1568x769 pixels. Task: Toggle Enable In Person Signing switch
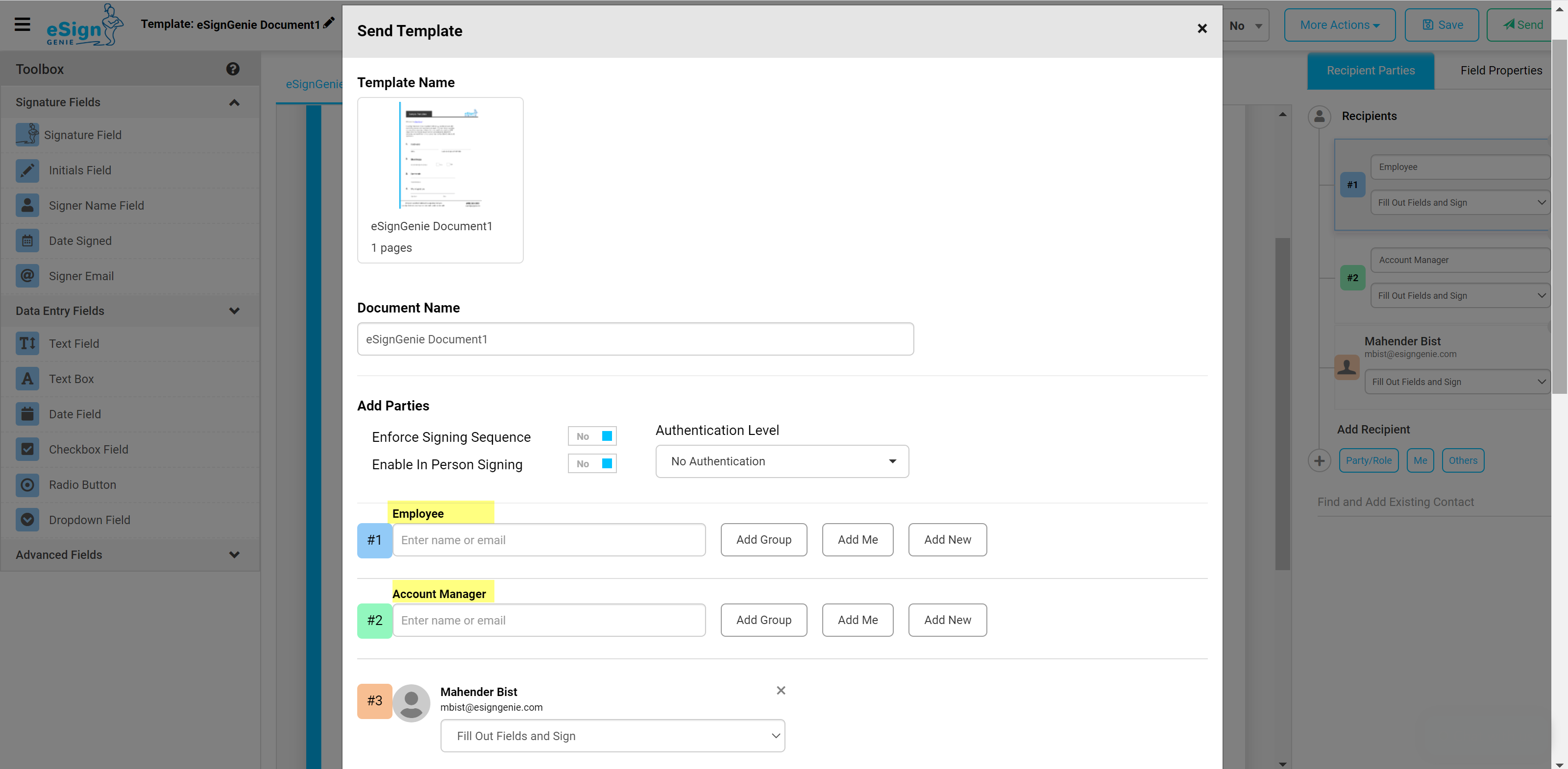pyautogui.click(x=591, y=463)
